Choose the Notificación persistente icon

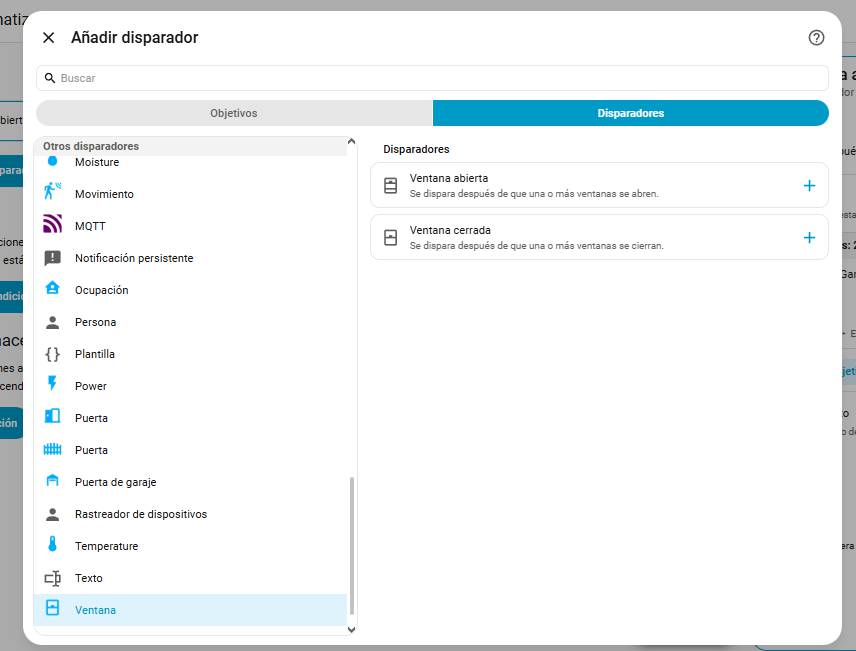click(53, 258)
